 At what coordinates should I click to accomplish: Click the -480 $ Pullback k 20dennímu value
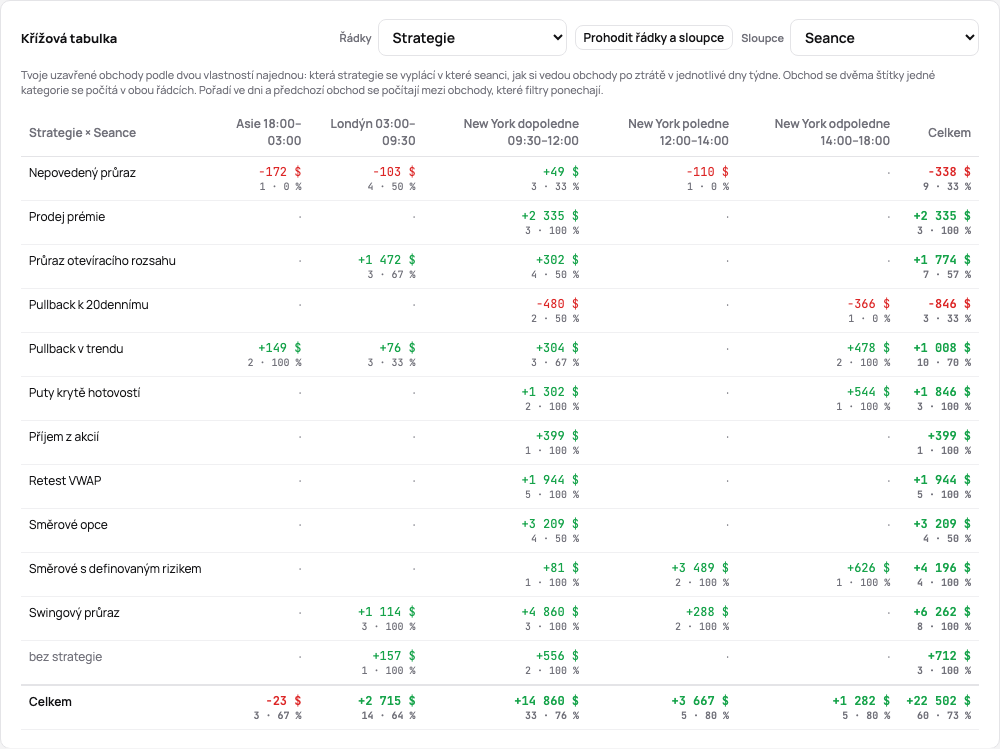tap(557, 304)
